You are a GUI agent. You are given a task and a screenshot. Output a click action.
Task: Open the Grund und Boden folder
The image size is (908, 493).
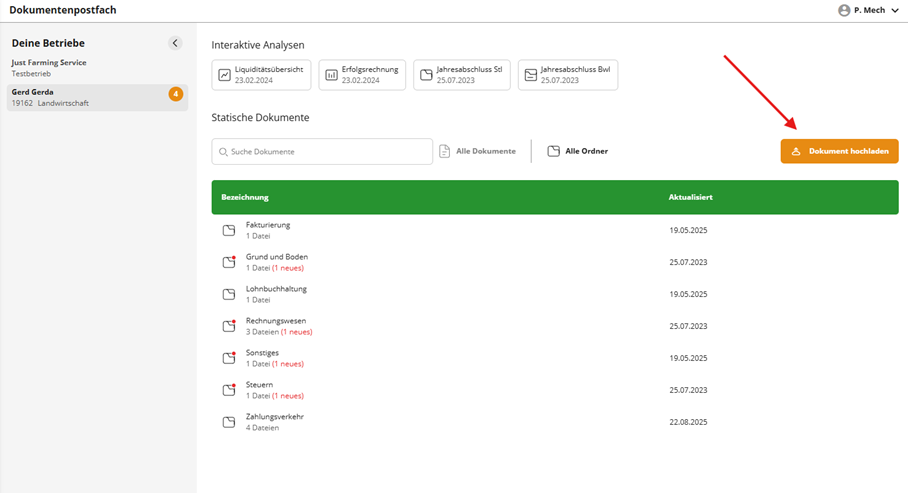point(555,262)
